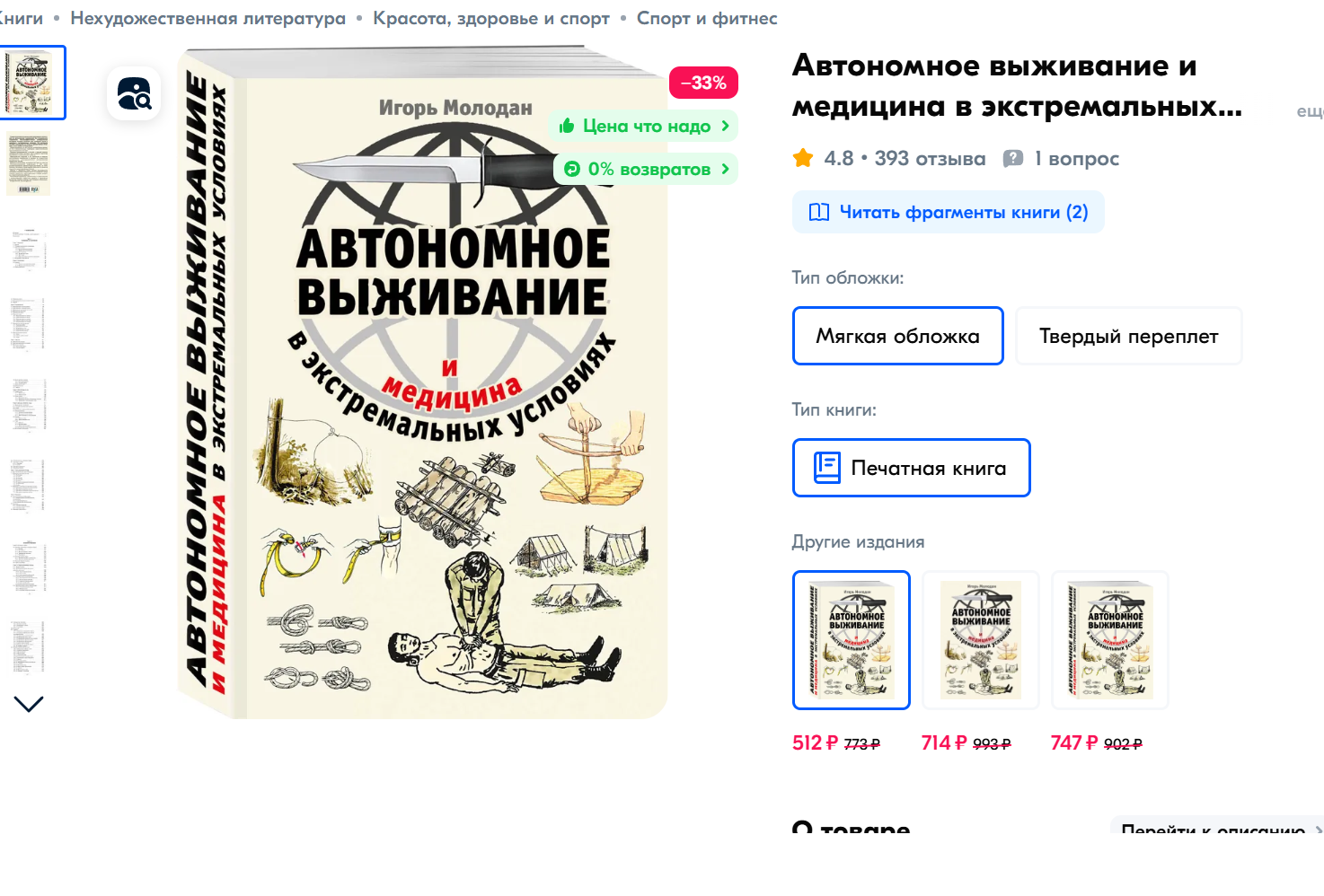Expand the thumbnail list with the down chevron

pos(29,704)
